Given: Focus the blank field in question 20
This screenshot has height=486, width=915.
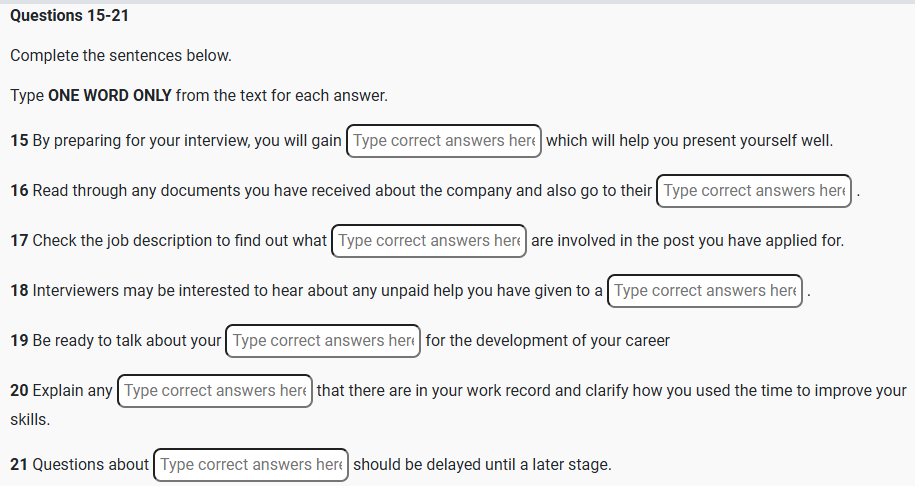Looking at the screenshot, I should point(215,391).
